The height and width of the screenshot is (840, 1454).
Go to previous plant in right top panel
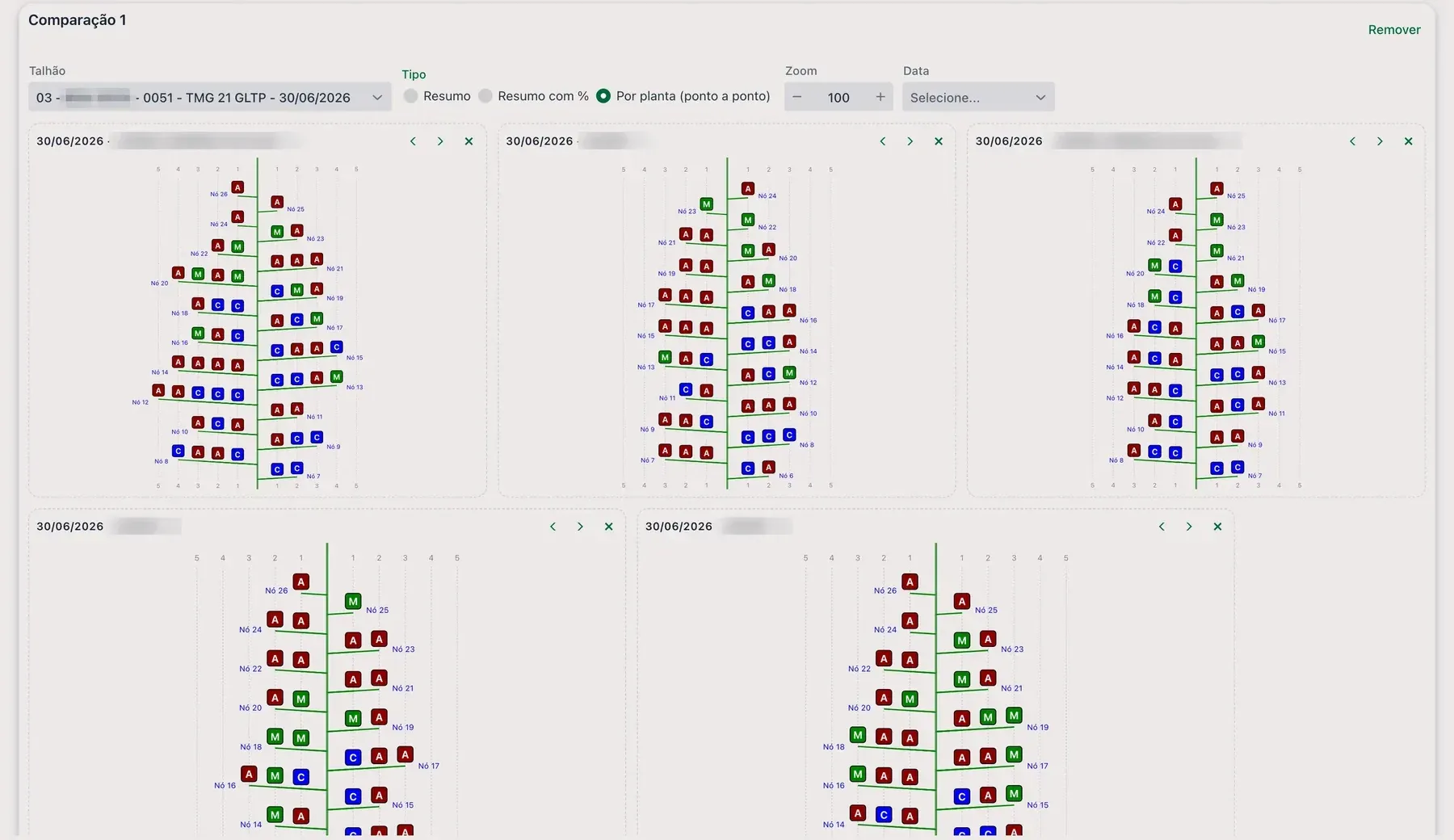[1352, 141]
